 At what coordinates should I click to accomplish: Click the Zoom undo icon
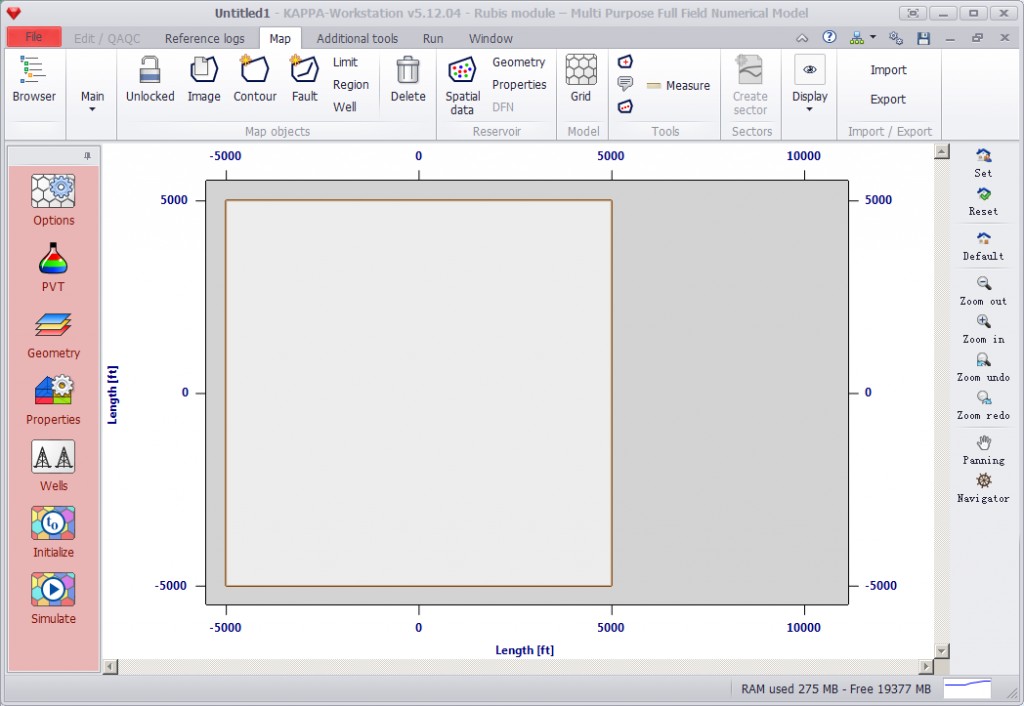pos(984,360)
